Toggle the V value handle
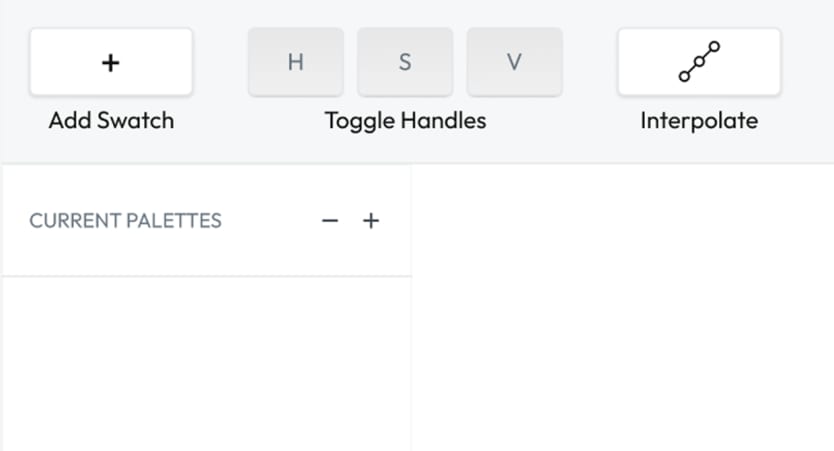This screenshot has width=834, height=451. click(514, 62)
